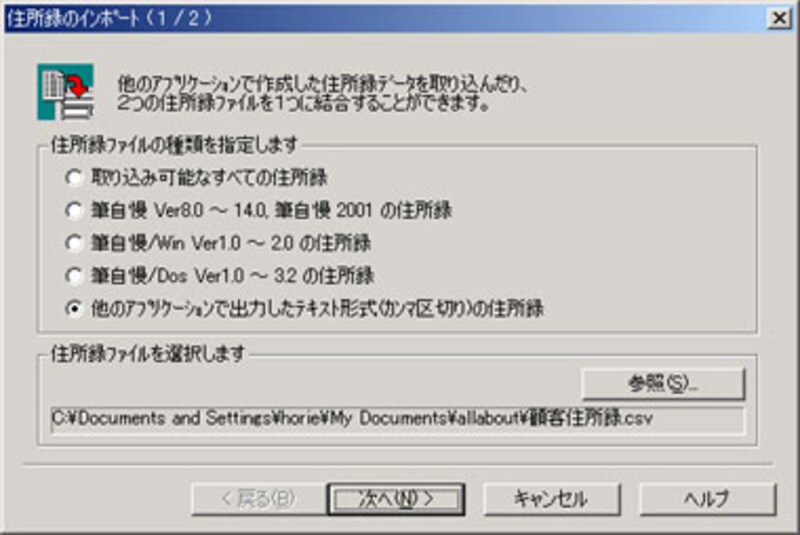Viewport: 800px width, 535px height.
Task: Click the address book import icon
Action: 65,92
